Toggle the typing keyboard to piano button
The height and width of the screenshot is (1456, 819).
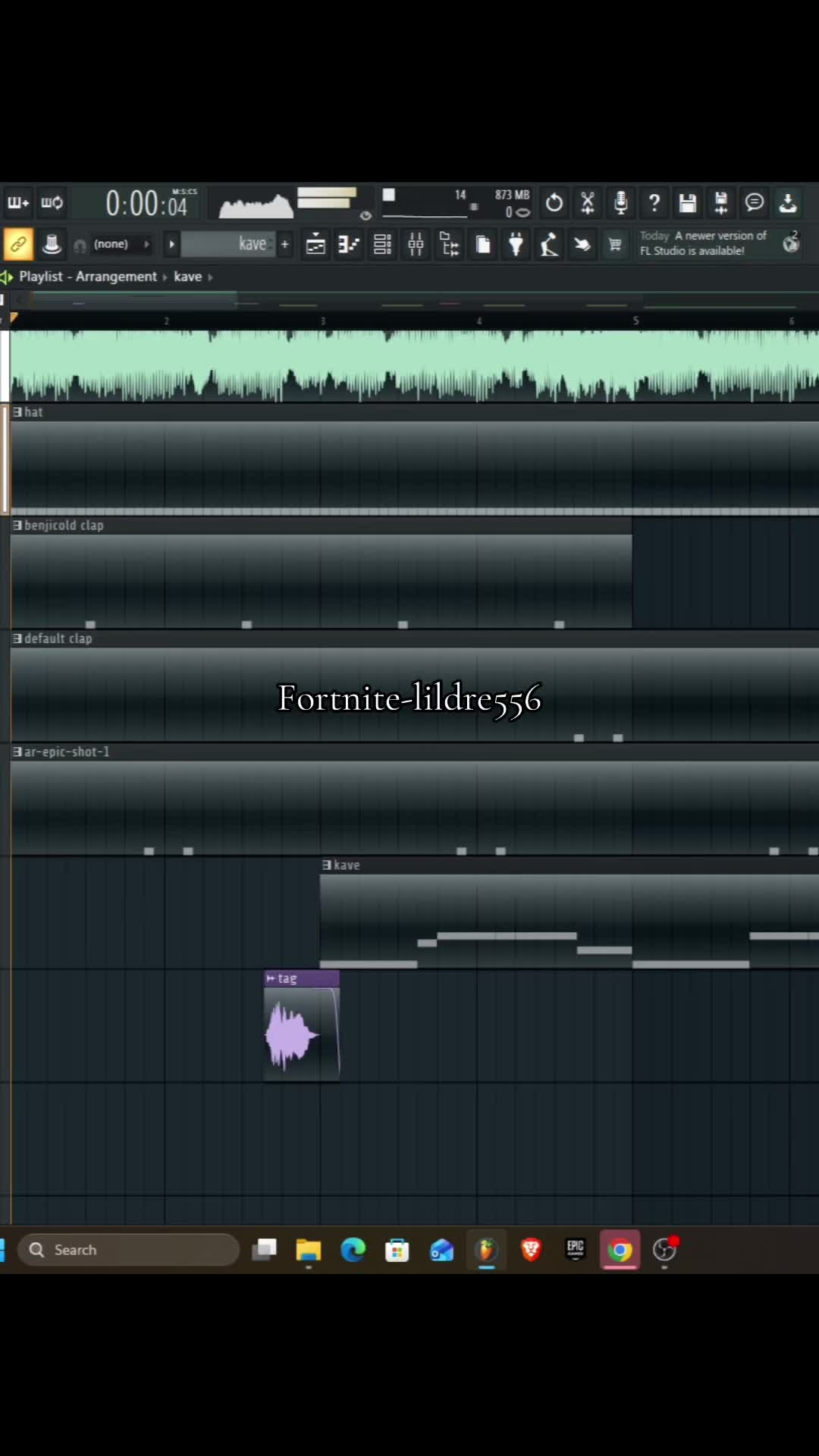point(52,244)
